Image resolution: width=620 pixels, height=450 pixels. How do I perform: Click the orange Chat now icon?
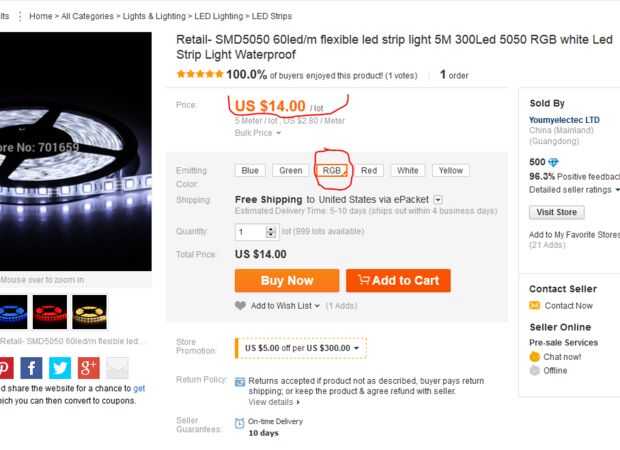[x=535, y=356]
